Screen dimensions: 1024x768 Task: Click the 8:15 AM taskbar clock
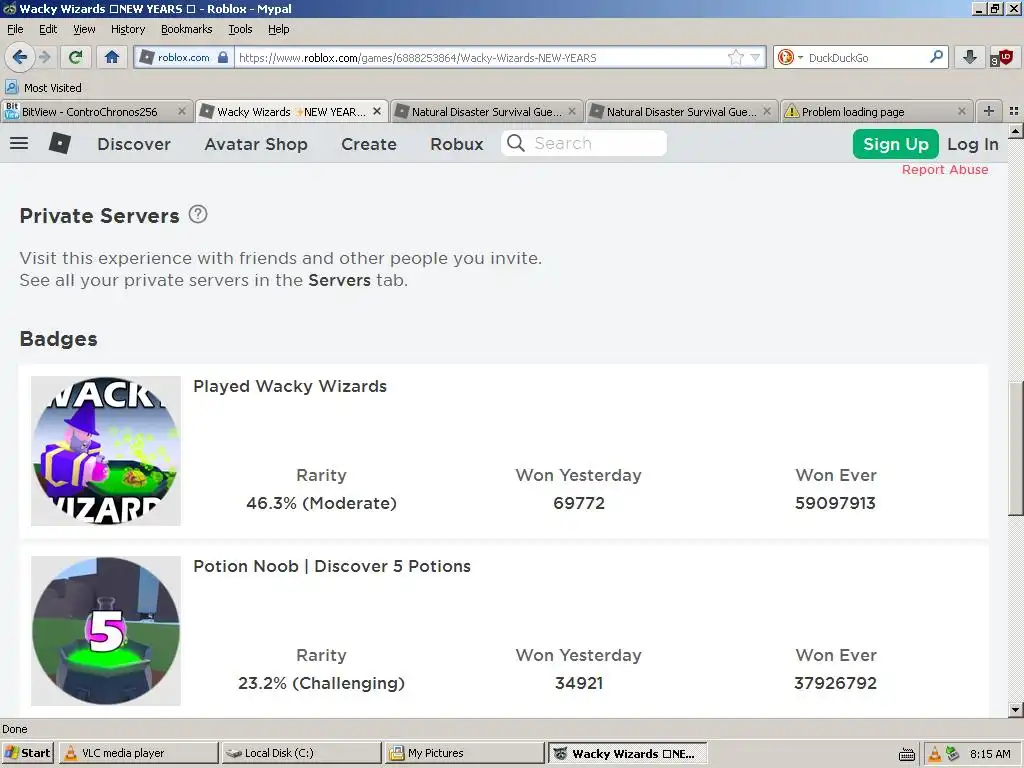[990, 754]
